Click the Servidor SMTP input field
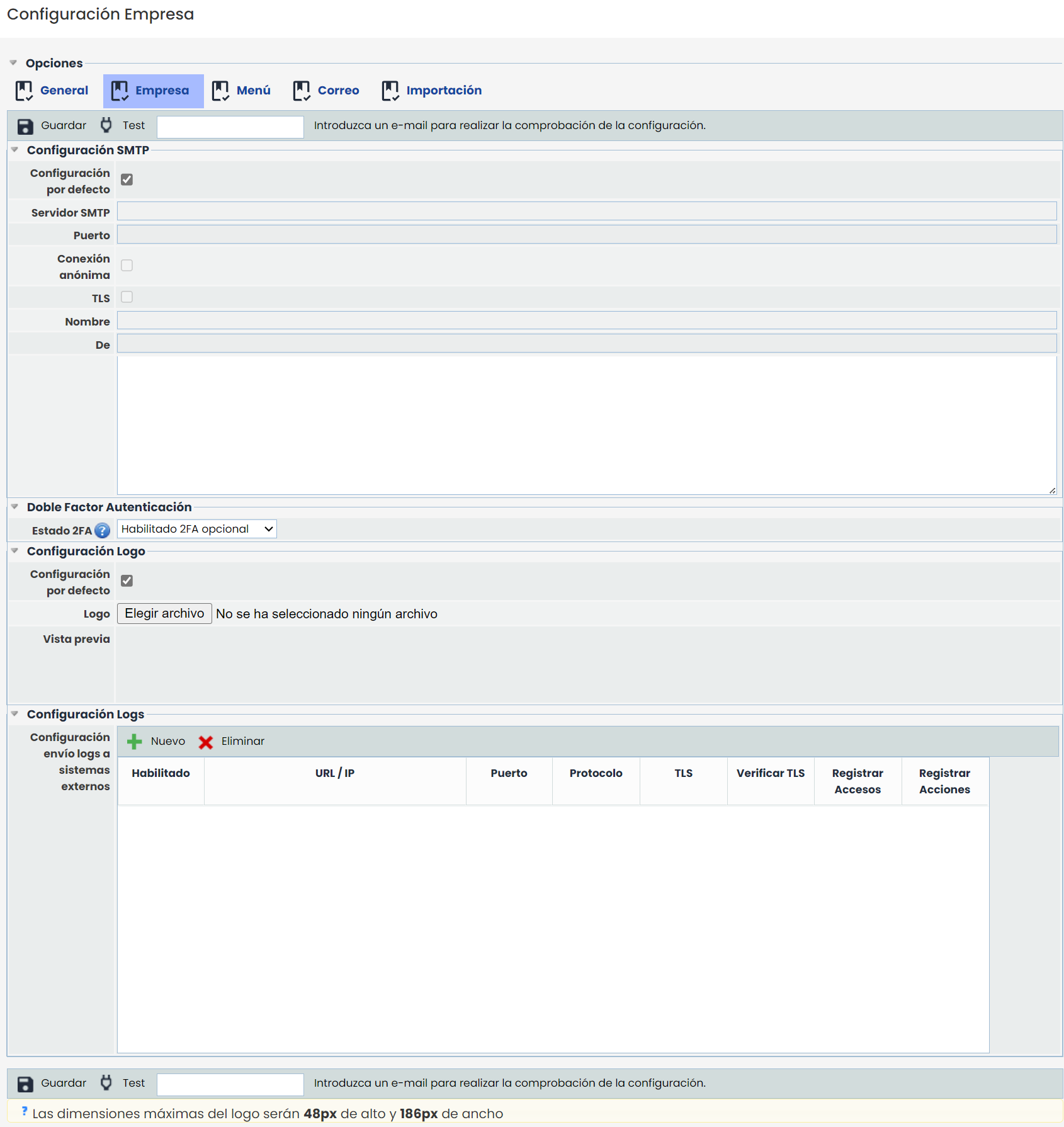1064x1127 pixels. (x=586, y=212)
